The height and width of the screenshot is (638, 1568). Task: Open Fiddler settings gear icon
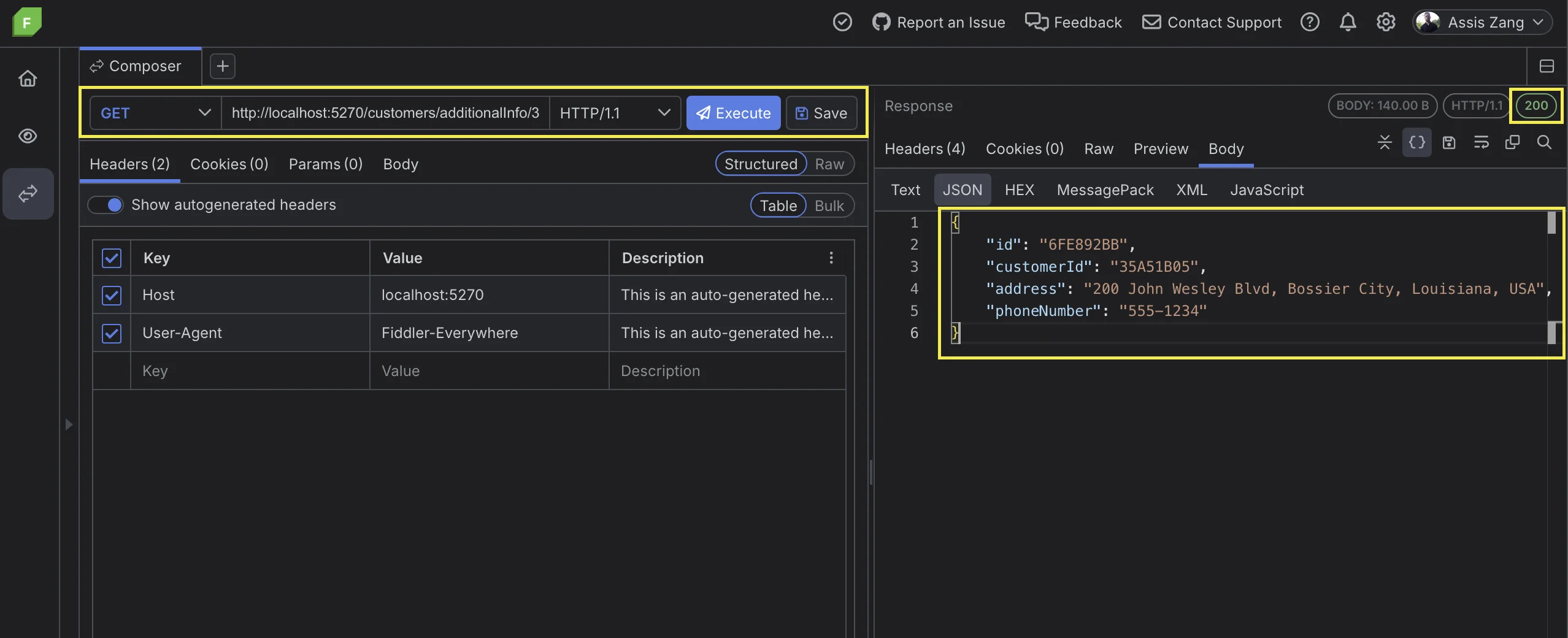pos(1386,22)
